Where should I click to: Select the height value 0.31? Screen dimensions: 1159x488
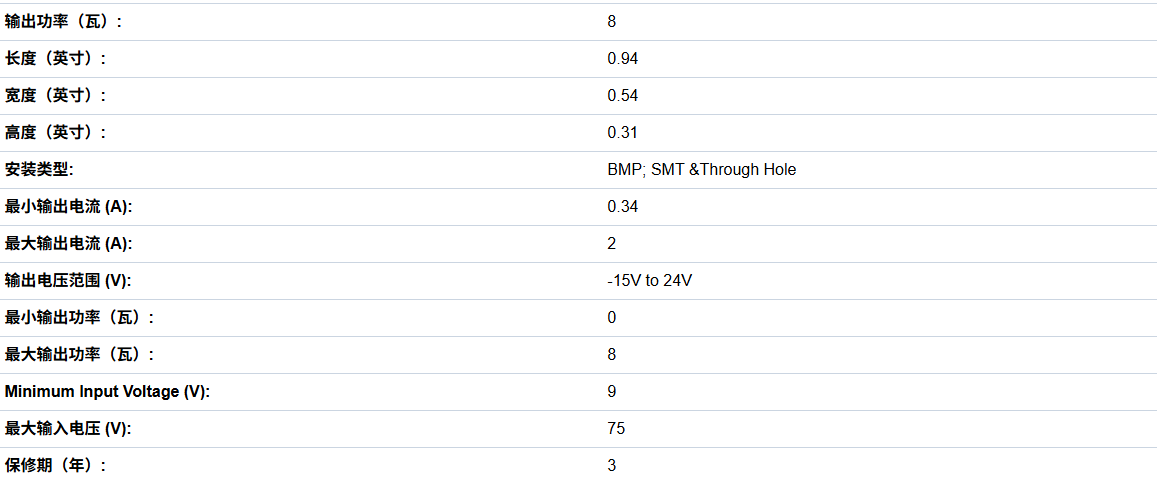point(622,132)
